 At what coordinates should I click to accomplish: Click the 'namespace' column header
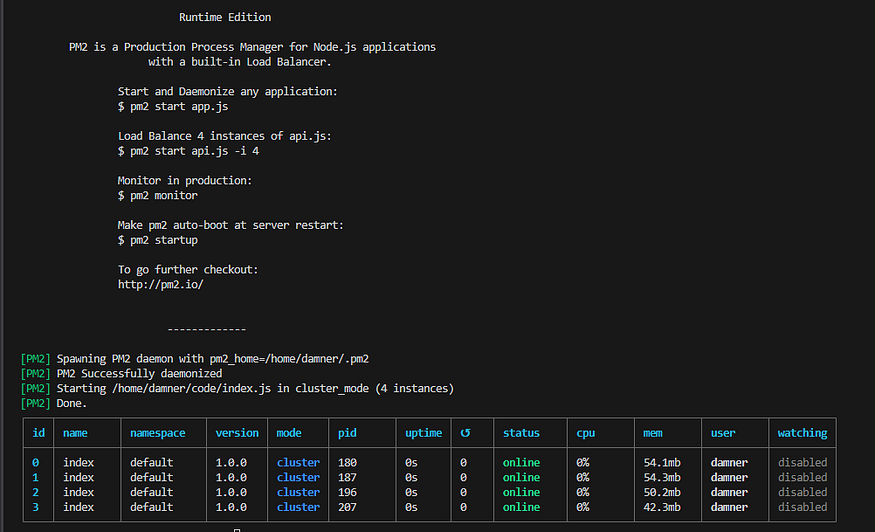[157, 433]
